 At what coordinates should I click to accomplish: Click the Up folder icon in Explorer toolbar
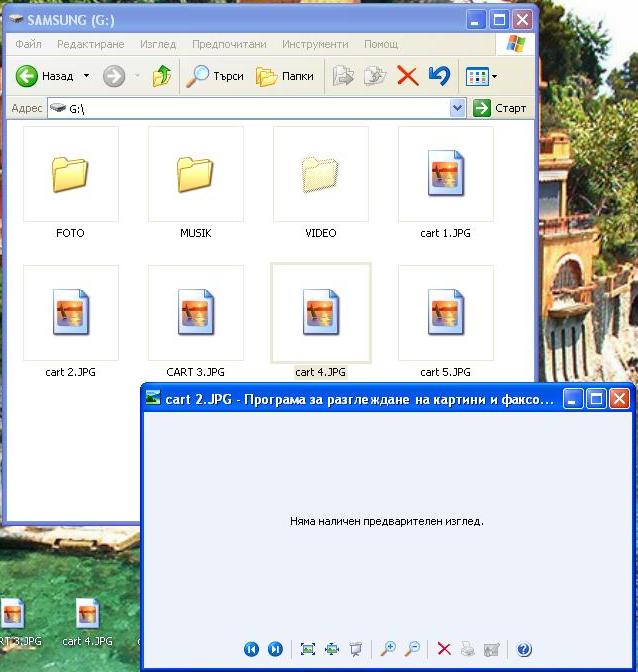(162, 76)
